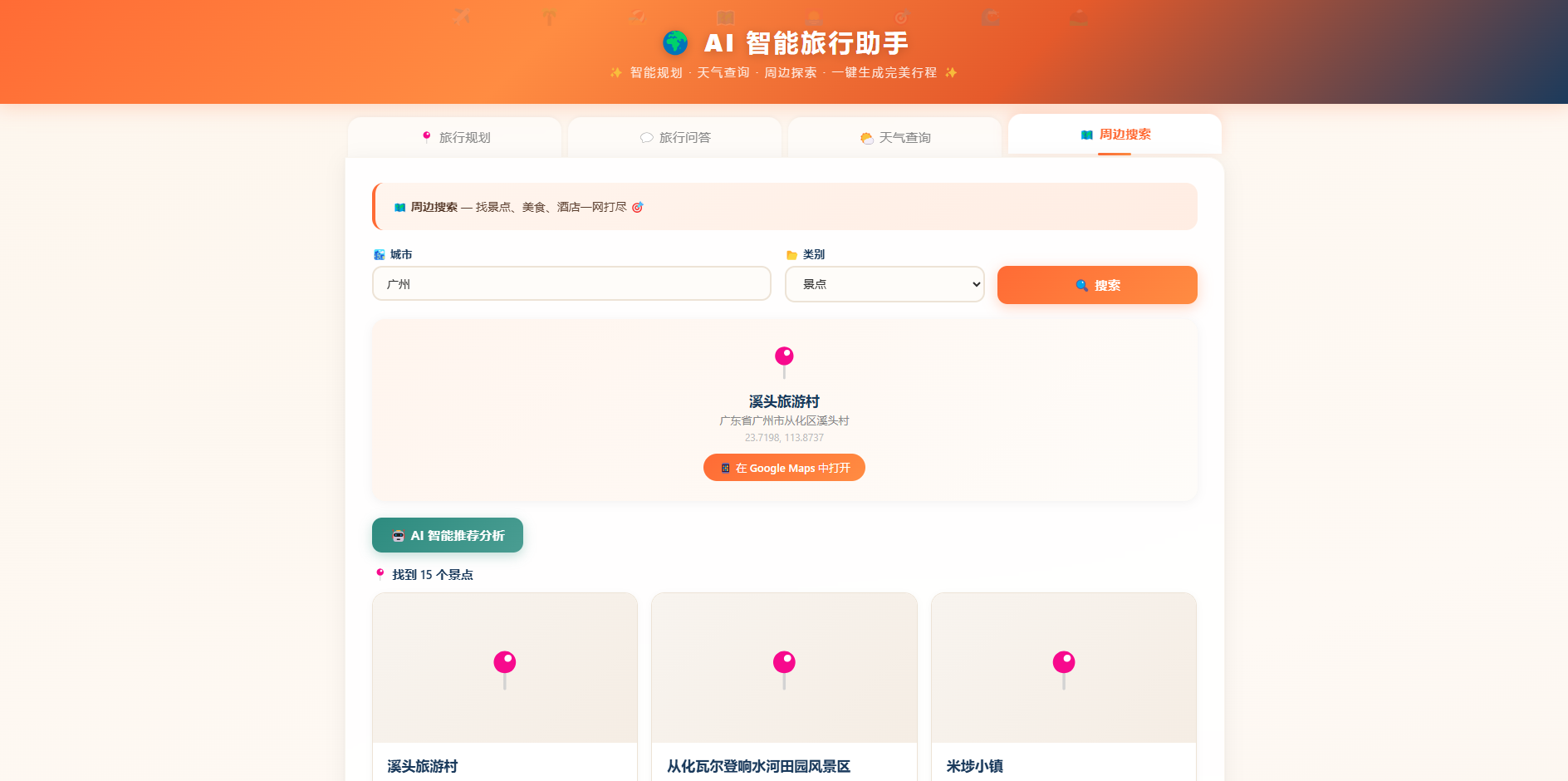
Task: Click the city icon beside 城市 label
Action: (380, 255)
